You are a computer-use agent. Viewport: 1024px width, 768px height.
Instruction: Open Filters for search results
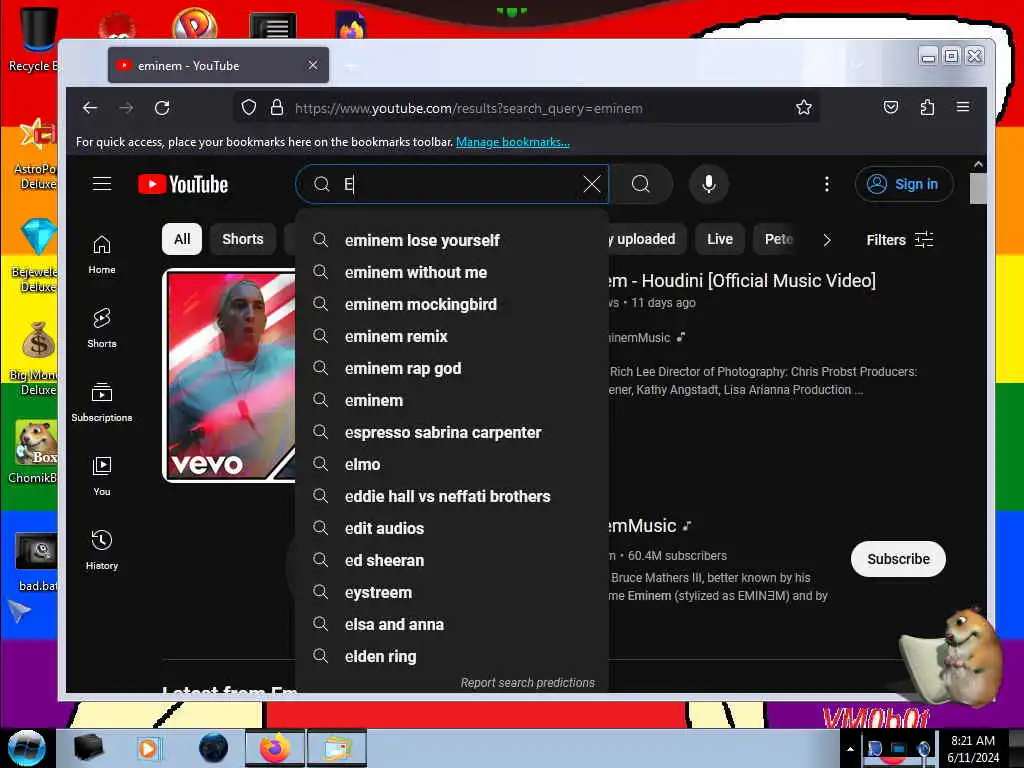[900, 240]
